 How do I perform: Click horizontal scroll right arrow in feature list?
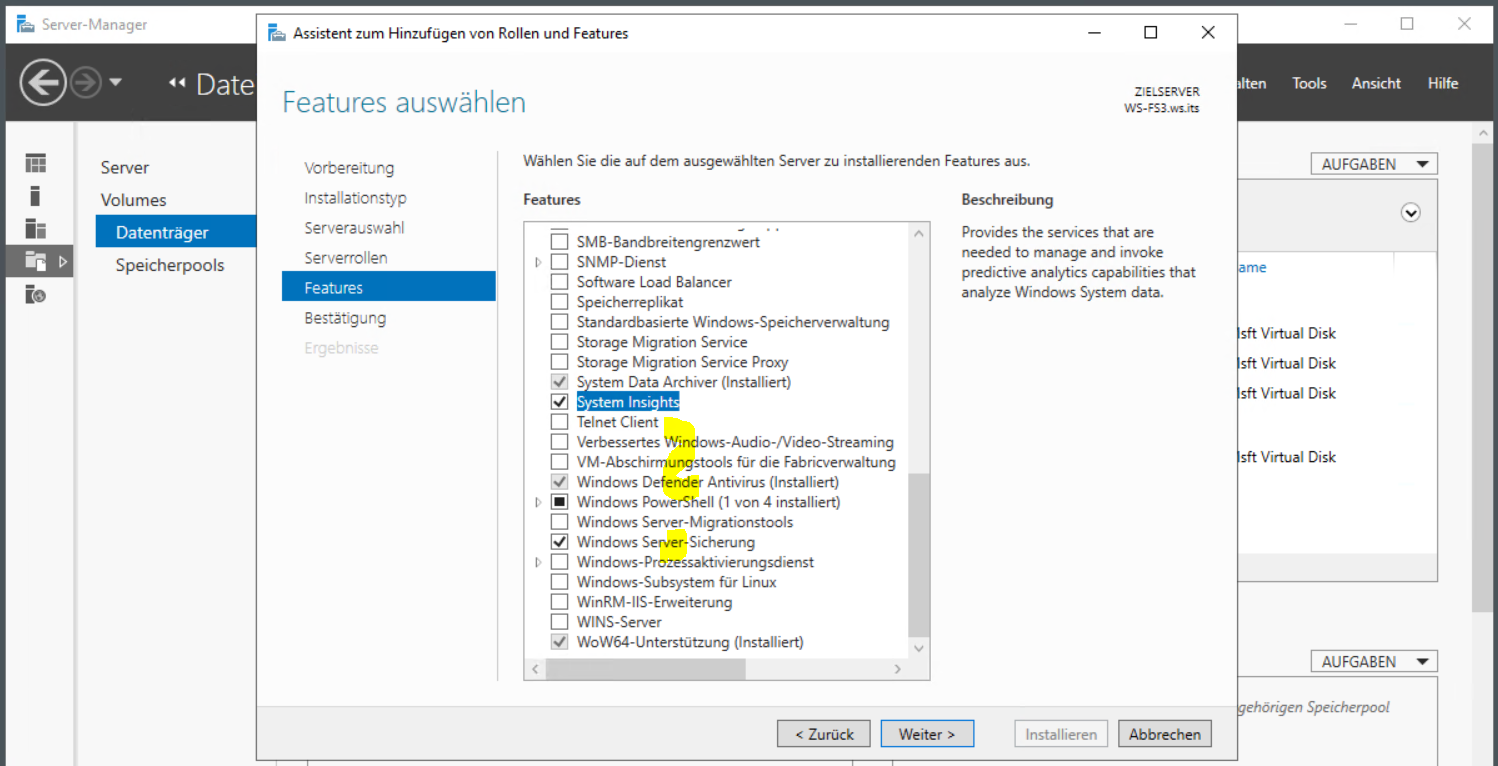(897, 669)
